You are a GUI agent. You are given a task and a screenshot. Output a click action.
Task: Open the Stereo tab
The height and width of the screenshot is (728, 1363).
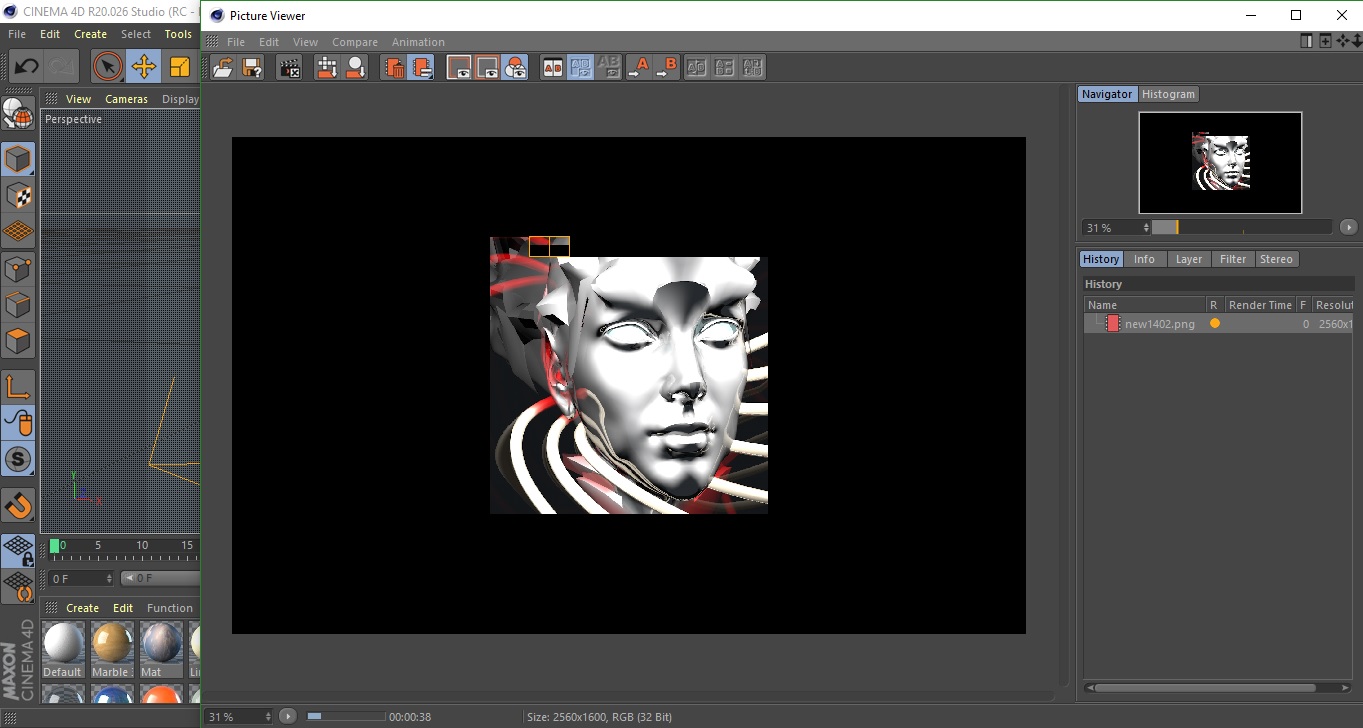[x=1276, y=259]
